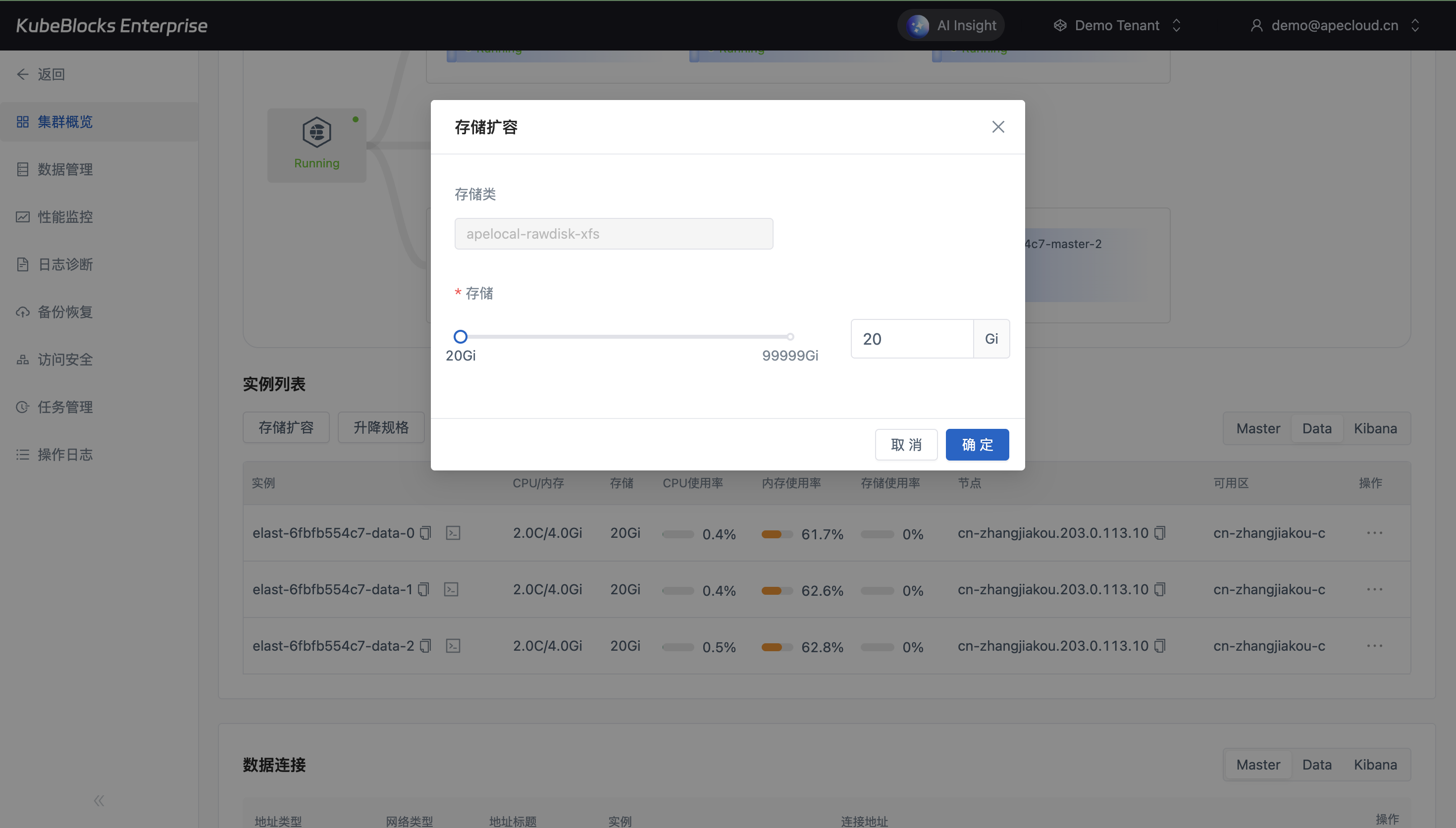The image size is (1456, 828).
Task: Collapse the sidebar with double-chevron icon
Action: (x=99, y=801)
